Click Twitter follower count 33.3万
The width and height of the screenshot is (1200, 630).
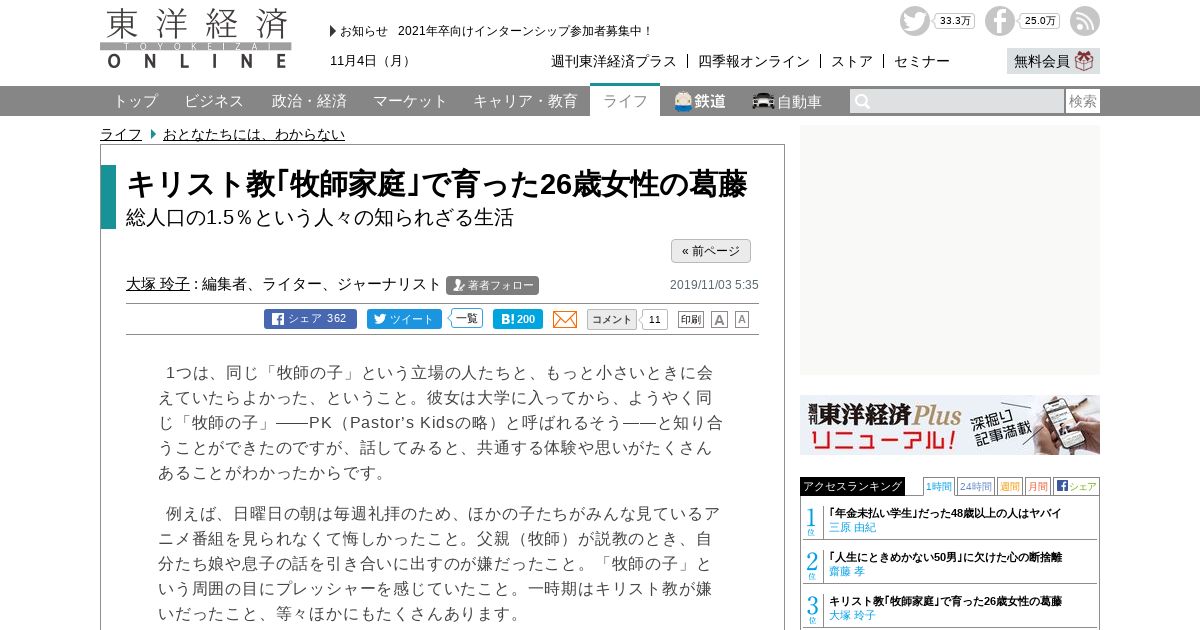tap(954, 21)
